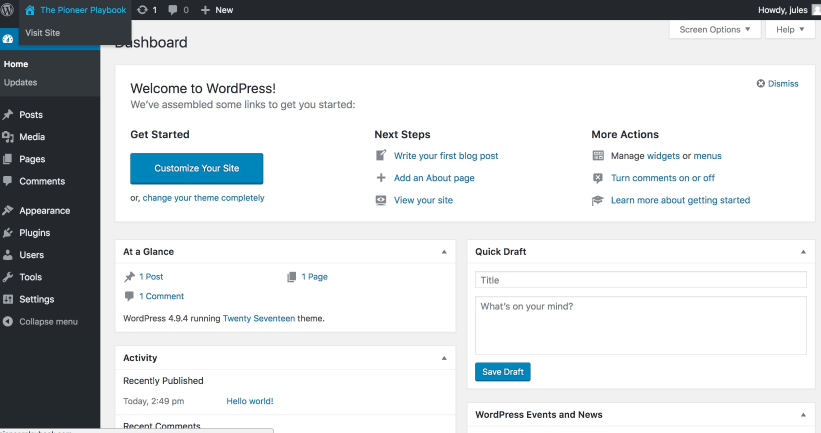Open the change your theme completely link
Image resolution: width=821 pixels, height=433 pixels.
click(203, 198)
